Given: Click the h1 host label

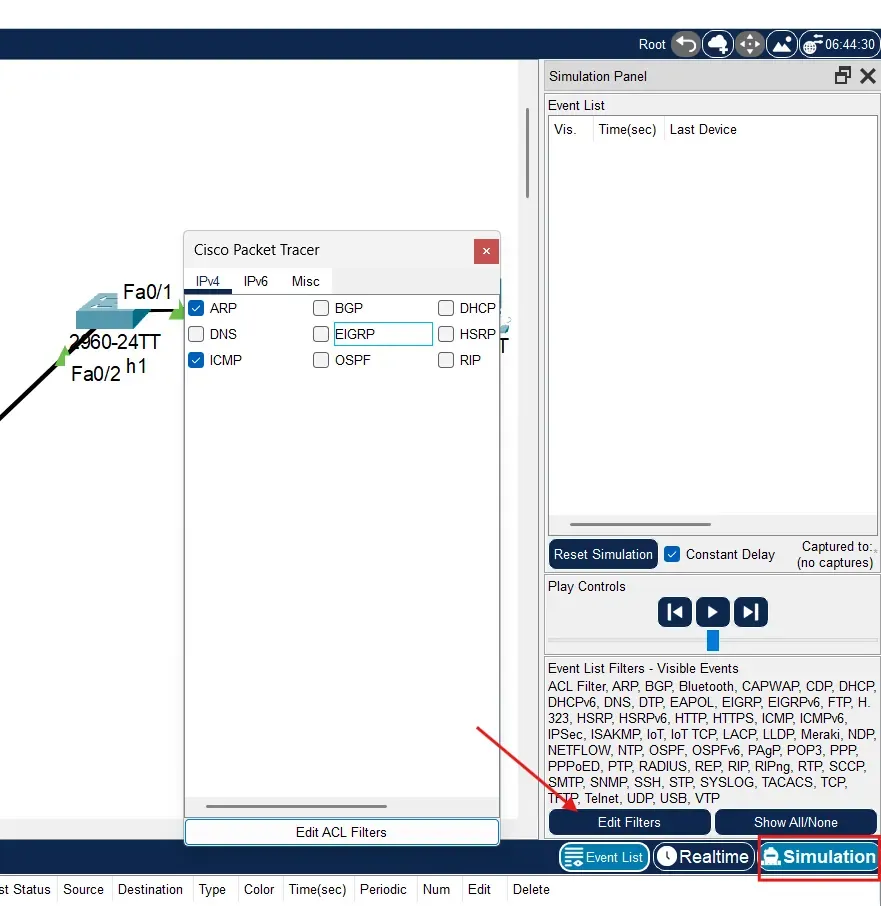Looking at the screenshot, I should [x=136, y=366].
